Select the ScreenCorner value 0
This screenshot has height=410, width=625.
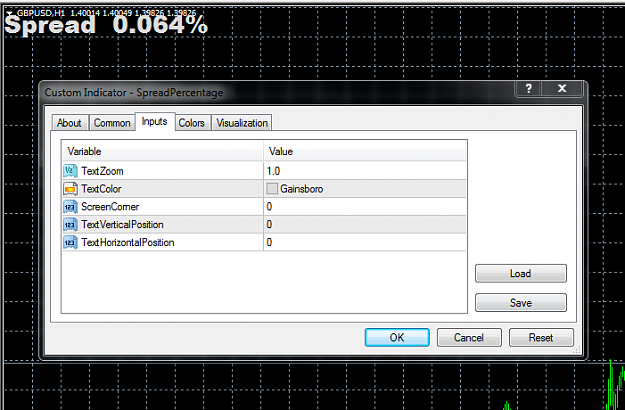[x=269, y=206]
